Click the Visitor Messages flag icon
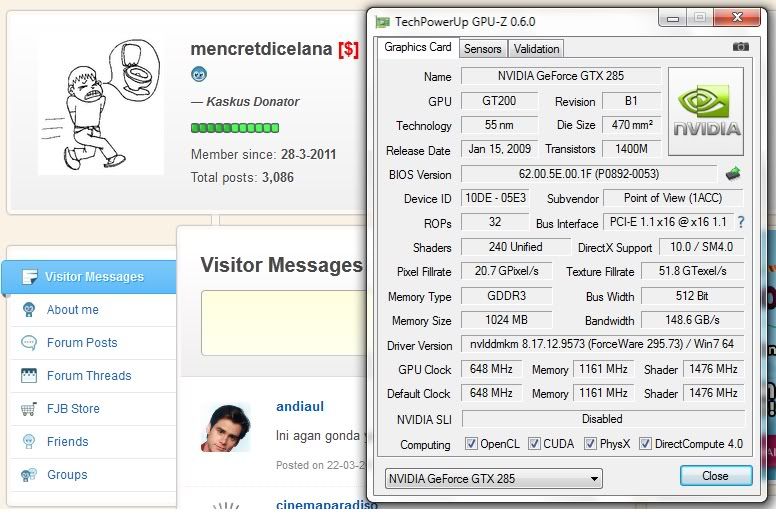 point(30,277)
